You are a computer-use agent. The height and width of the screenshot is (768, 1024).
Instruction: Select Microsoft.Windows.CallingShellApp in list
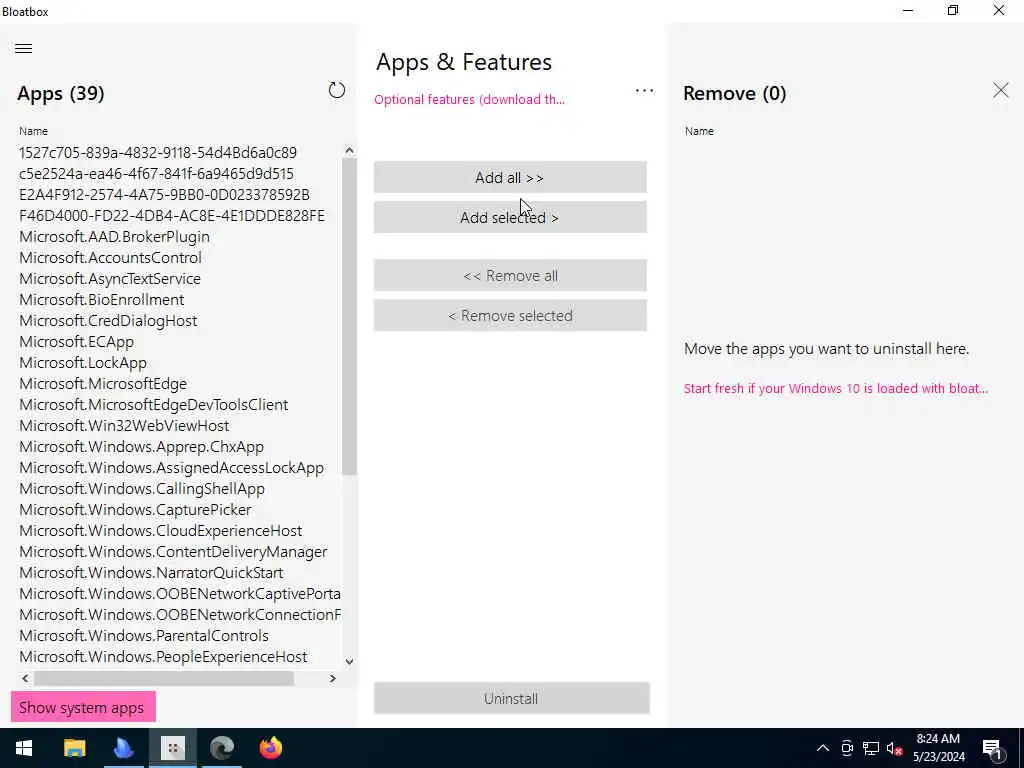[x=142, y=488]
